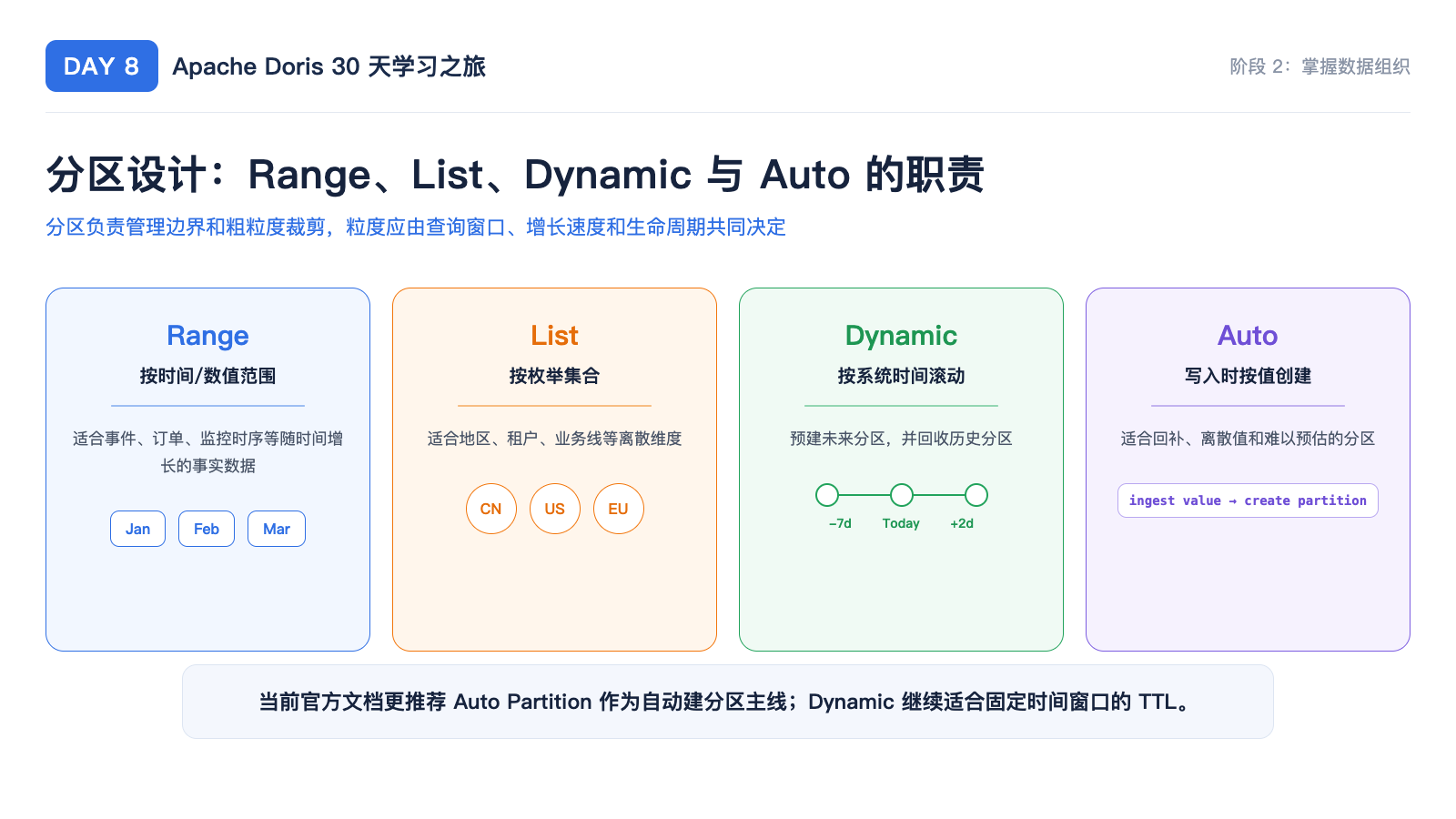This screenshot has width=1456, height=819.
Task: Select the +2d timeline label
Action: tap(962, 523)
